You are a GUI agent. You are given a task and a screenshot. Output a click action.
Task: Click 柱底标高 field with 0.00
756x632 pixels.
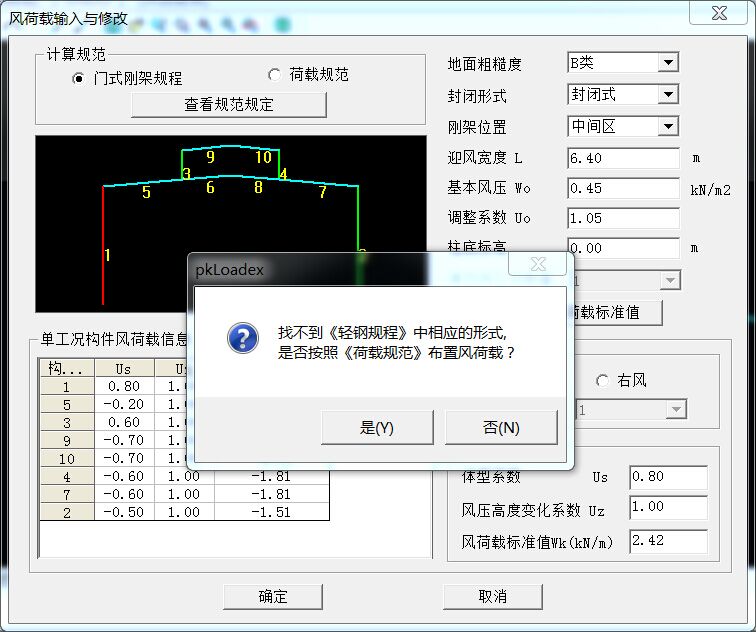click(623, 248)
